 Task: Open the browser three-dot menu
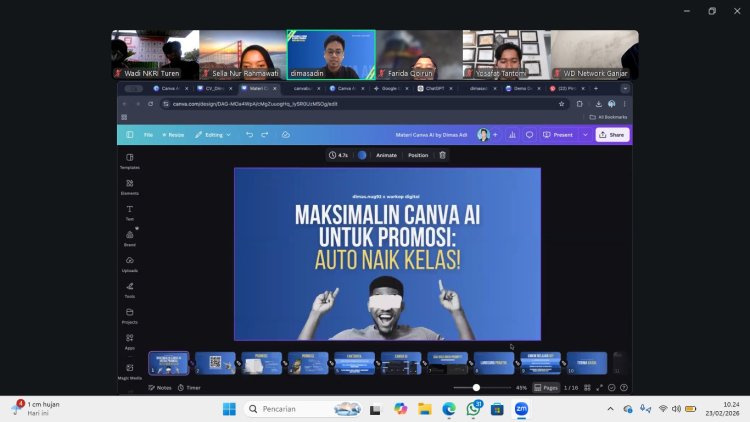(625, 104)
